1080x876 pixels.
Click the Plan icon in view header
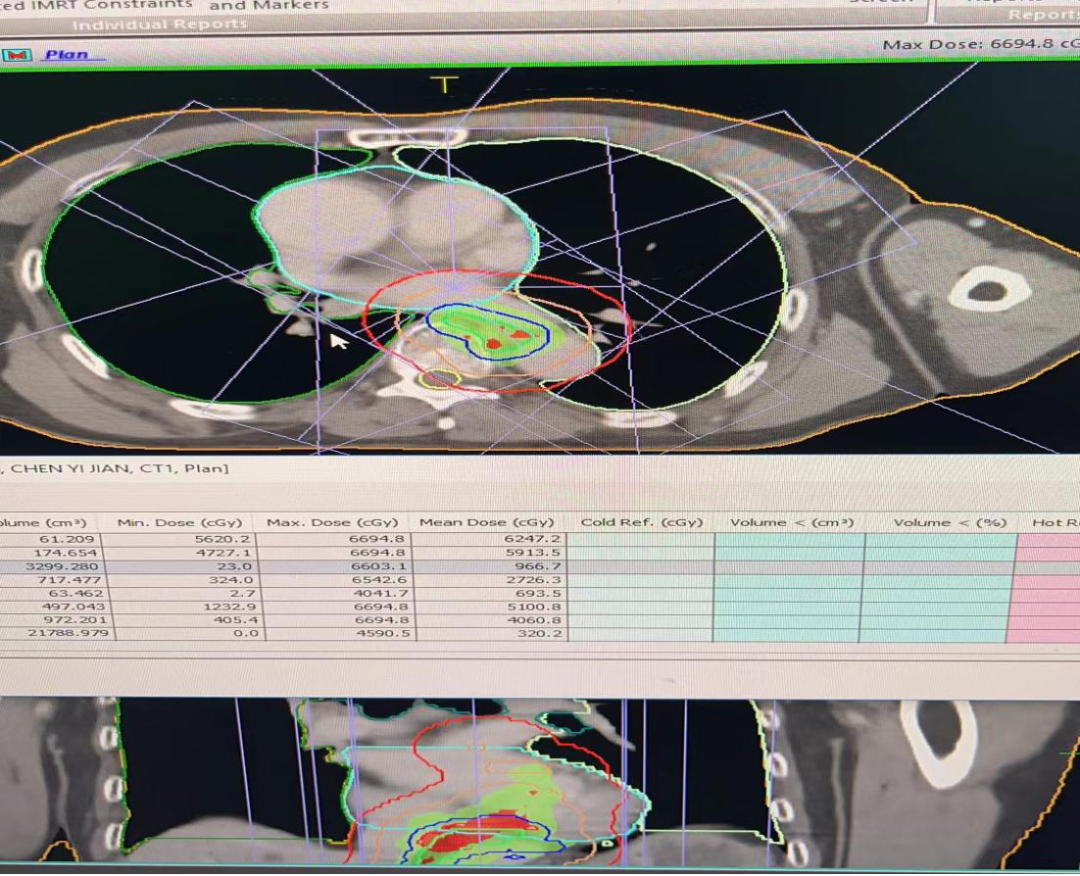pyautogui.click(x=18, y=55)
